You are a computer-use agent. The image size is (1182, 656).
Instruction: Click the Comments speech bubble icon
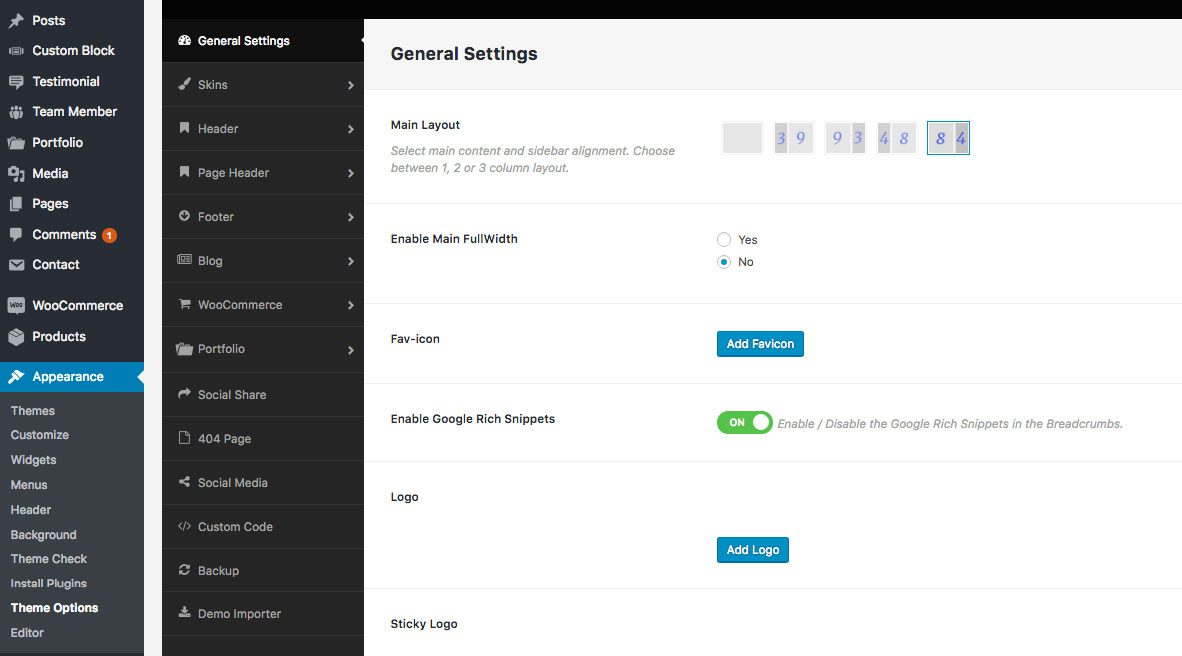[16, 235]
